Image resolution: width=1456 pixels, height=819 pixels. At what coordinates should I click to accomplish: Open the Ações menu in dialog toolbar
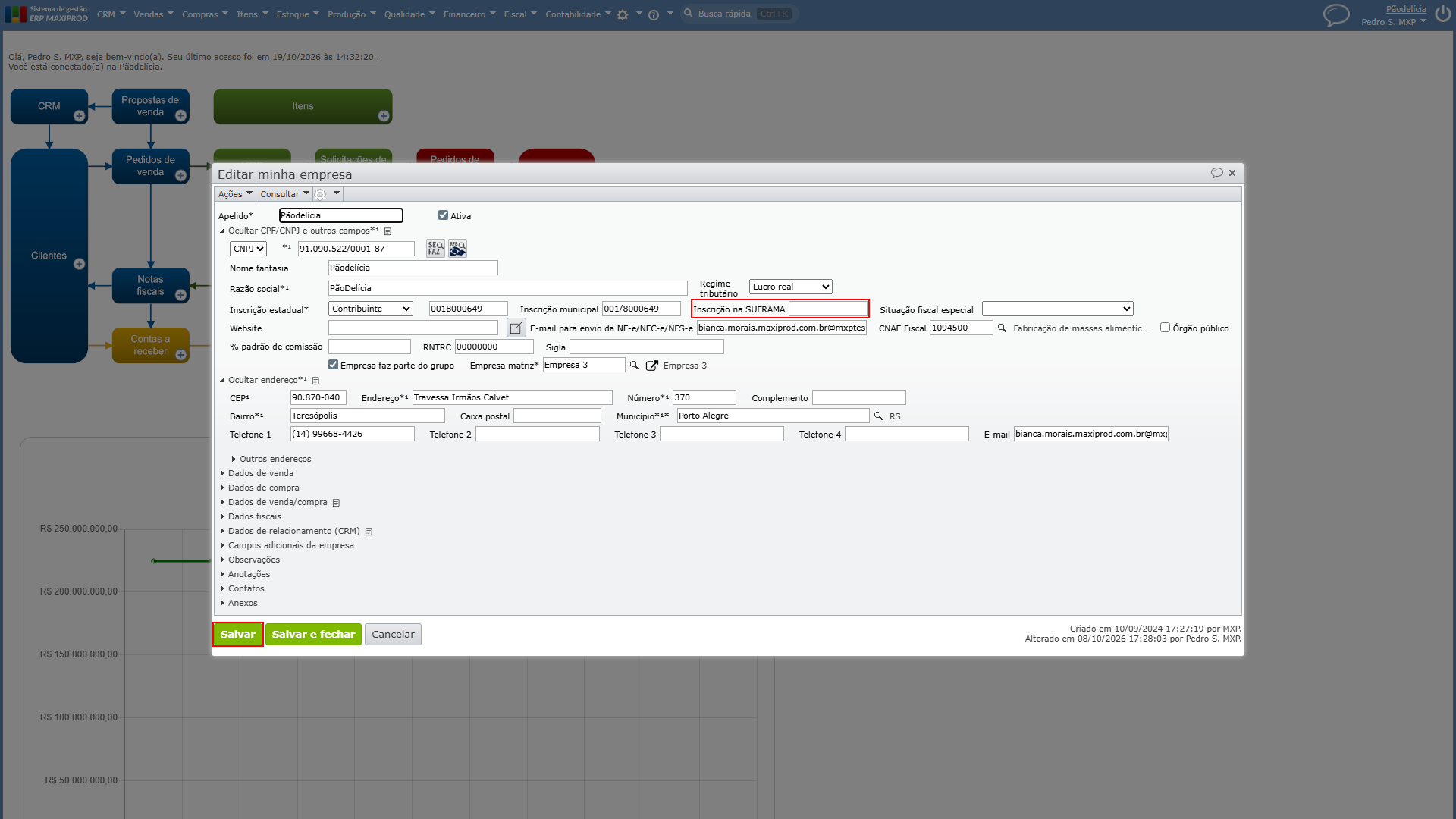[x=235, y=194]
